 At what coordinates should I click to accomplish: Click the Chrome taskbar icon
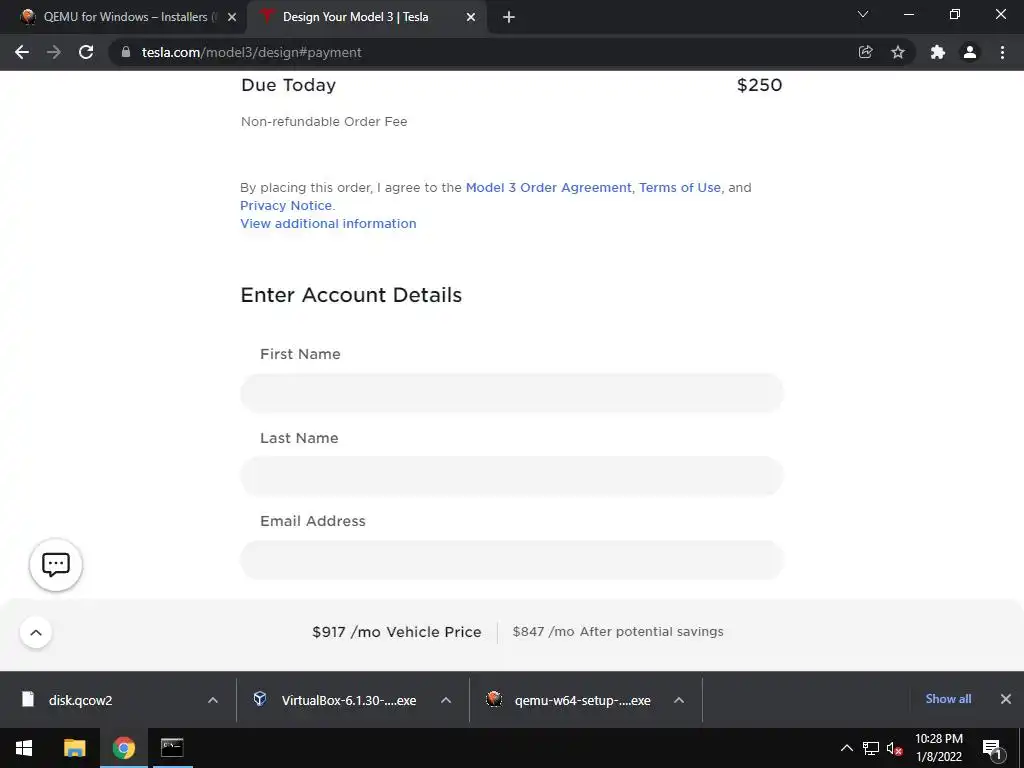[x=123, y=748]
